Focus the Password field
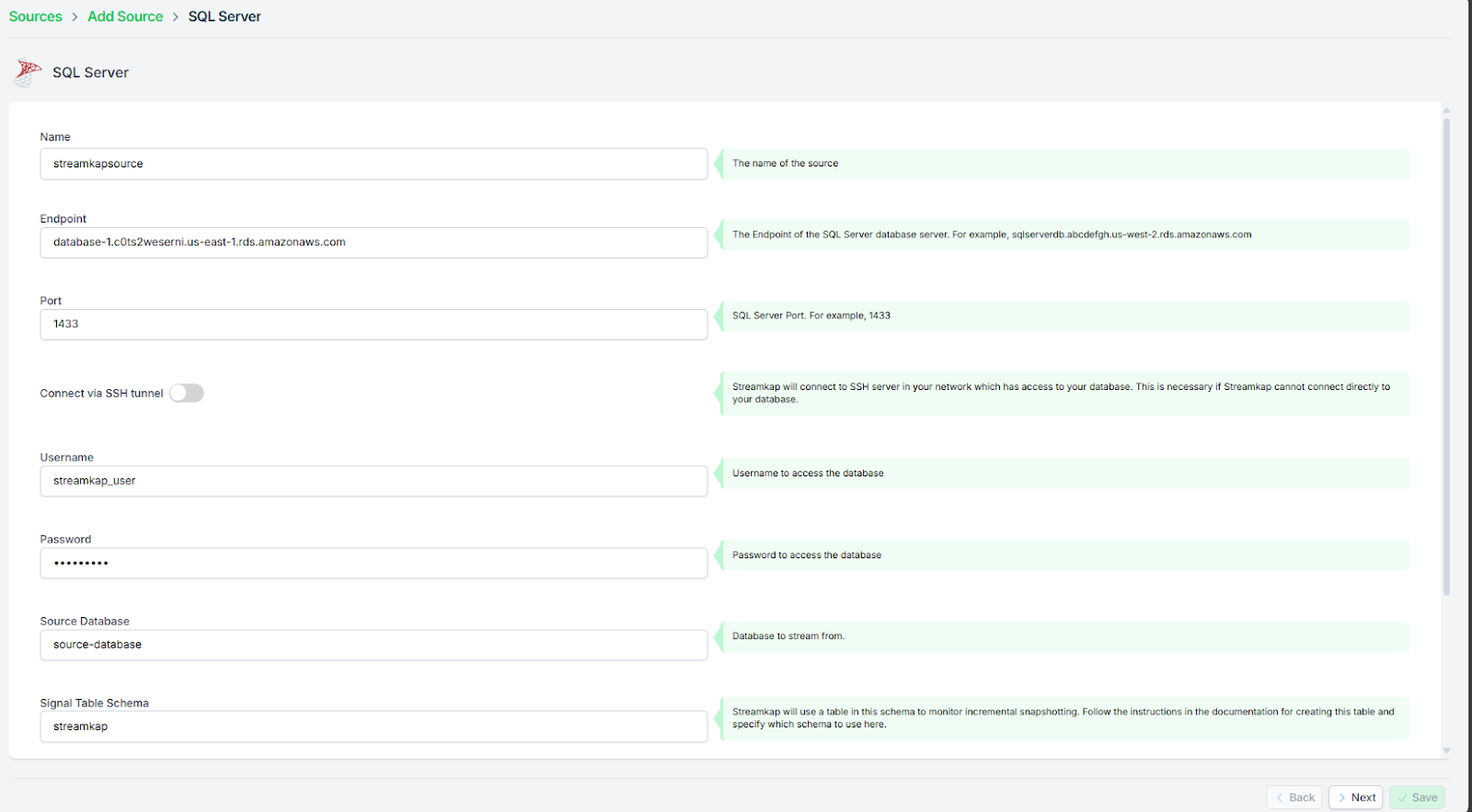 (x=374, y=563)
